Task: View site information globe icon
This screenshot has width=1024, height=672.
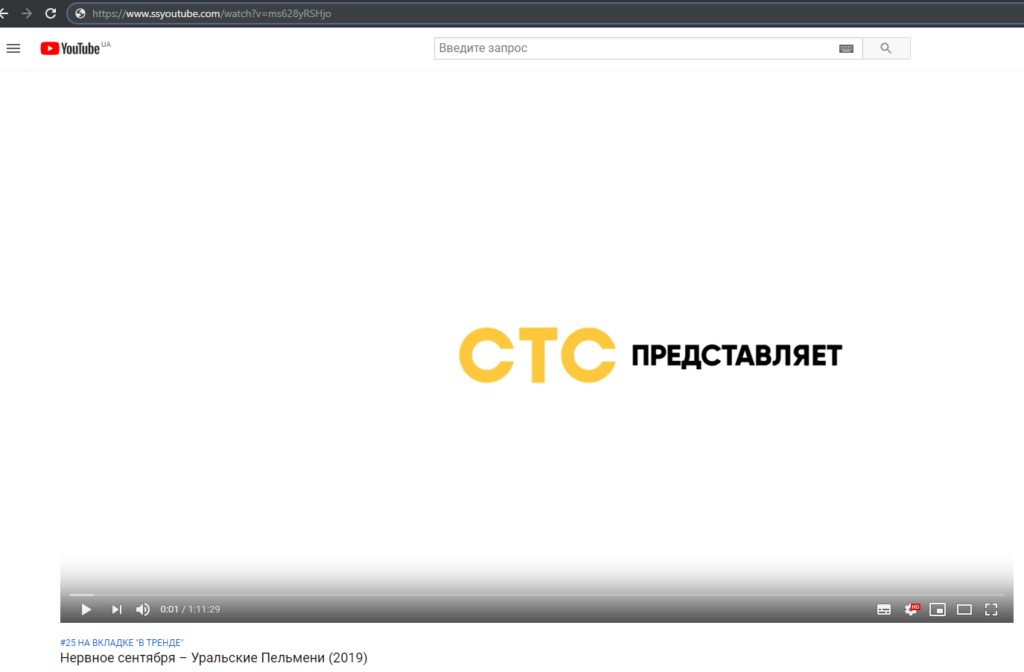Action: click(80, 13)
